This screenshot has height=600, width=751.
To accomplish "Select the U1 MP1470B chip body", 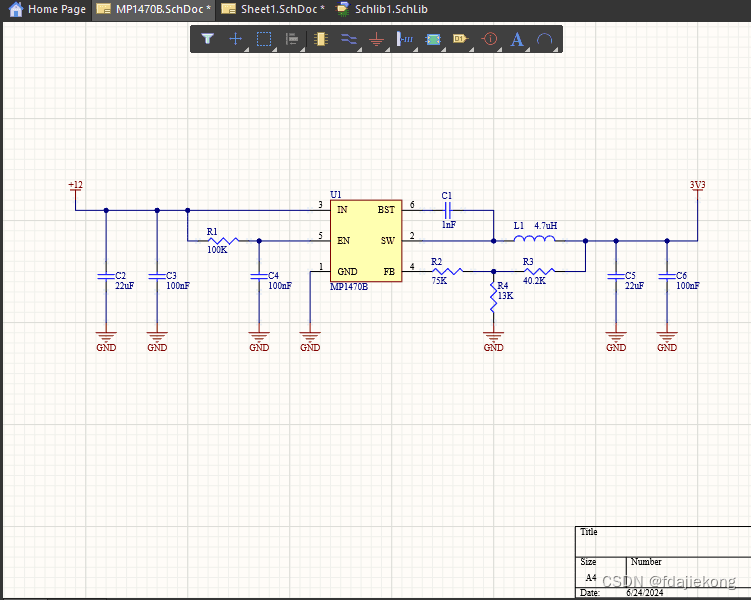I will pos(366,241).
